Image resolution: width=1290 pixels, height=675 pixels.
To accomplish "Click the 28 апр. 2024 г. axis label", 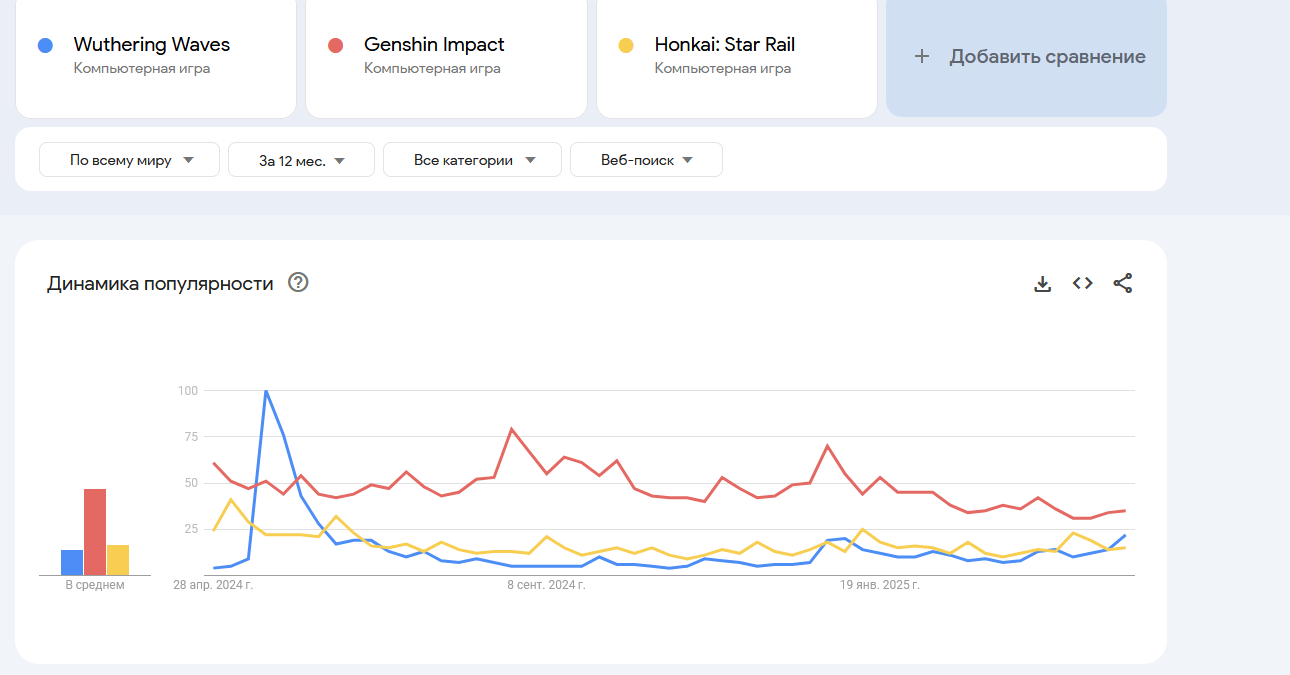I will tap(213, 585).
